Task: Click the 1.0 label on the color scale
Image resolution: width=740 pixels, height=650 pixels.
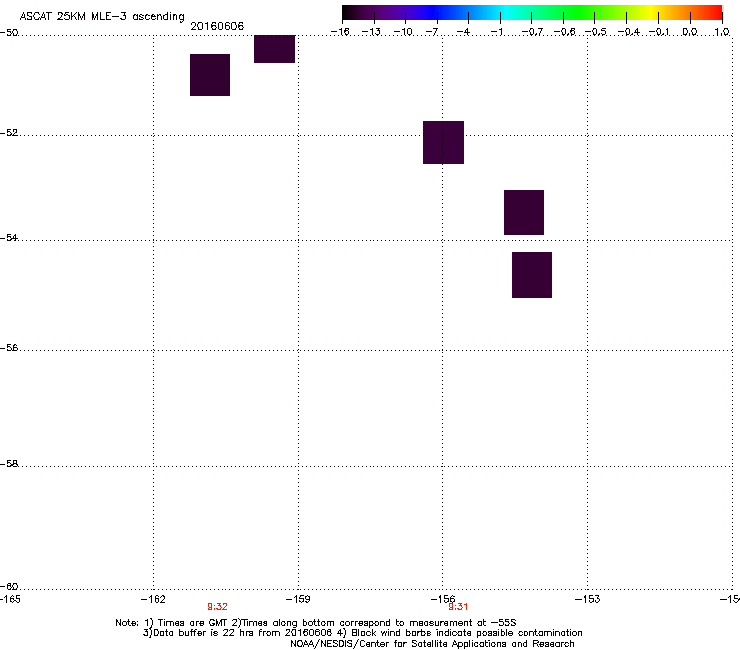Action: 722,32
